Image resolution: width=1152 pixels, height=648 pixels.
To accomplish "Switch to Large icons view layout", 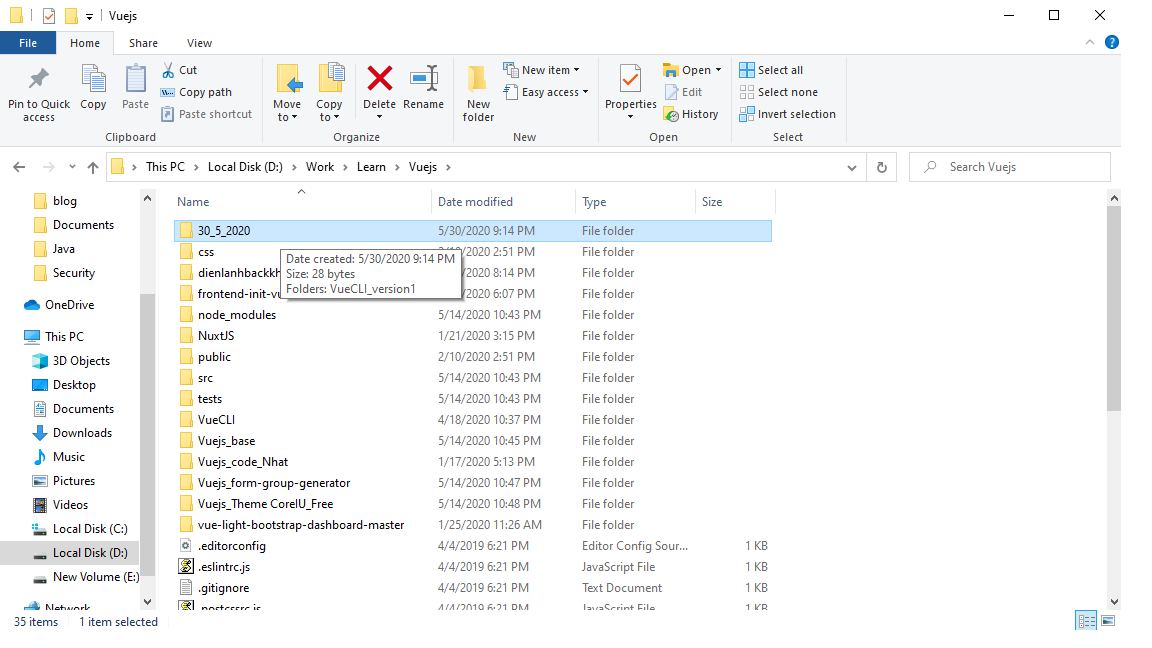I will 1108,620.
